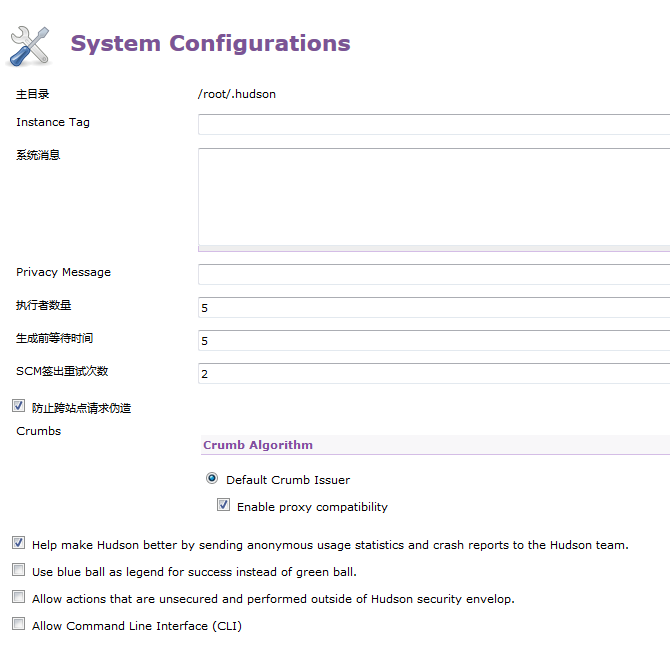Click the Privacy Message label
Image resolution: width=670 pixels, height=649 pixels.
point(63,272)
